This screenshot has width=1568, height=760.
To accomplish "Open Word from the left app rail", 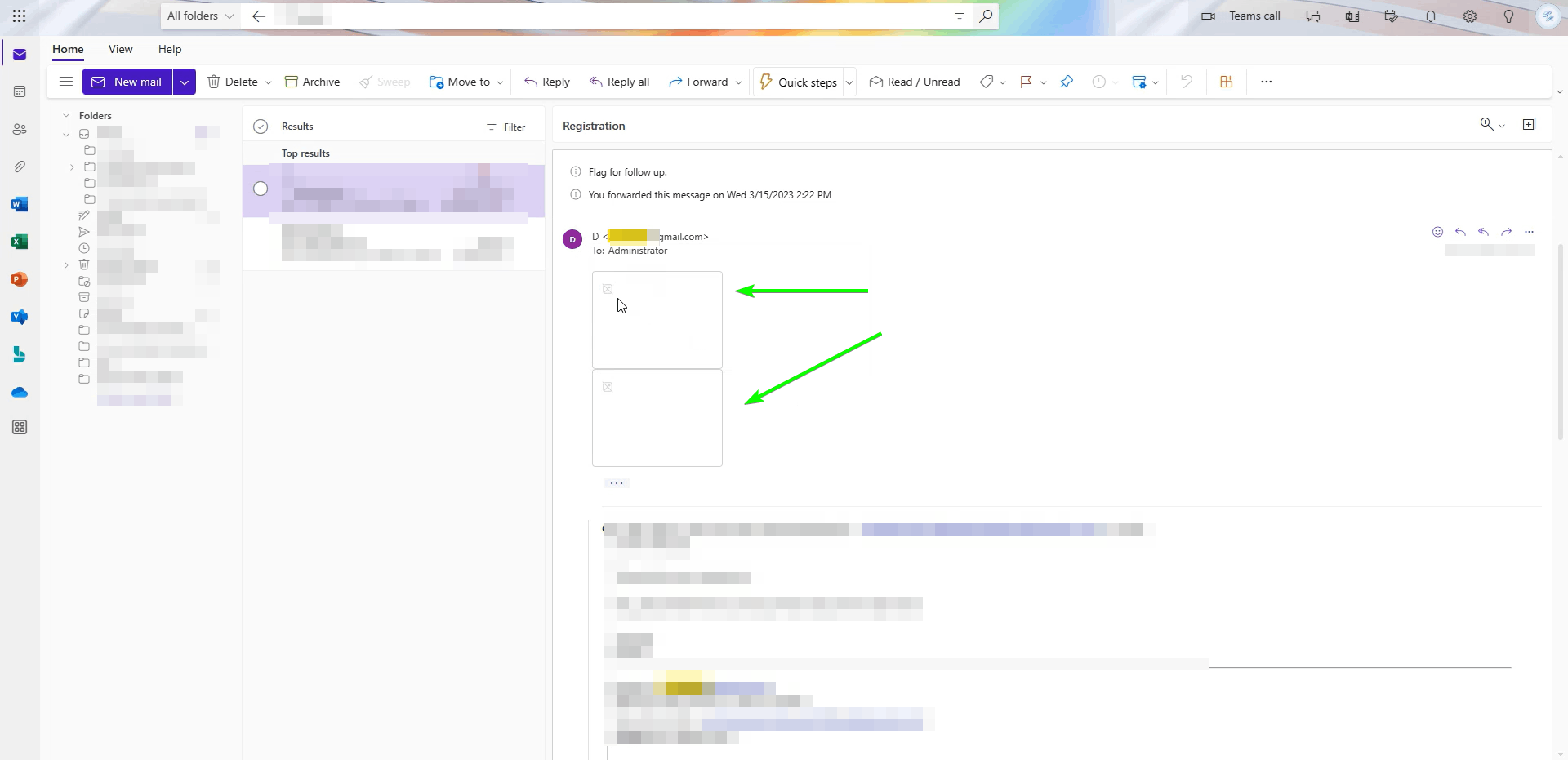I will [20, 203].
